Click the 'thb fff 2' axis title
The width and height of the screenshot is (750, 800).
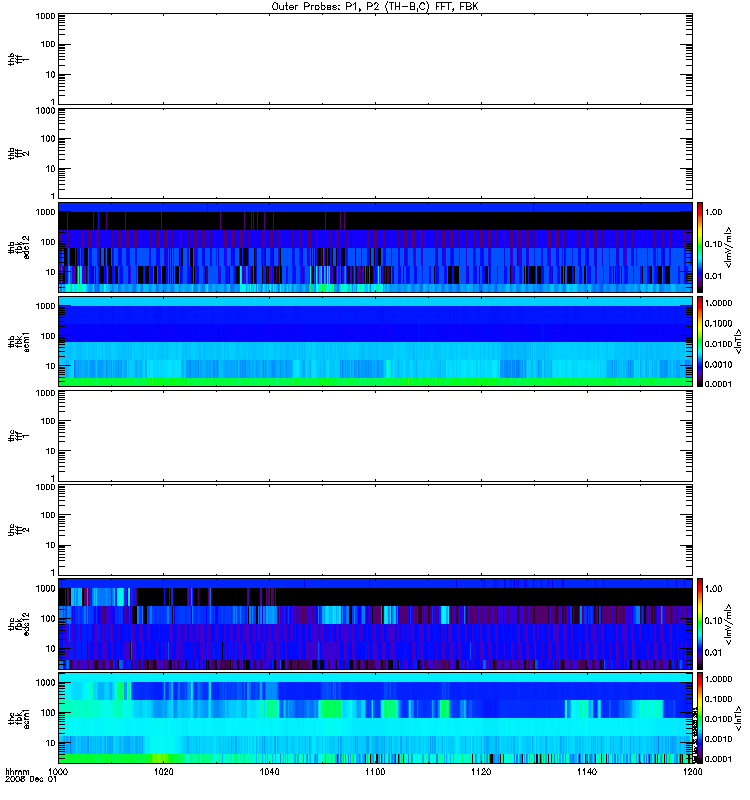coord(18,154)
